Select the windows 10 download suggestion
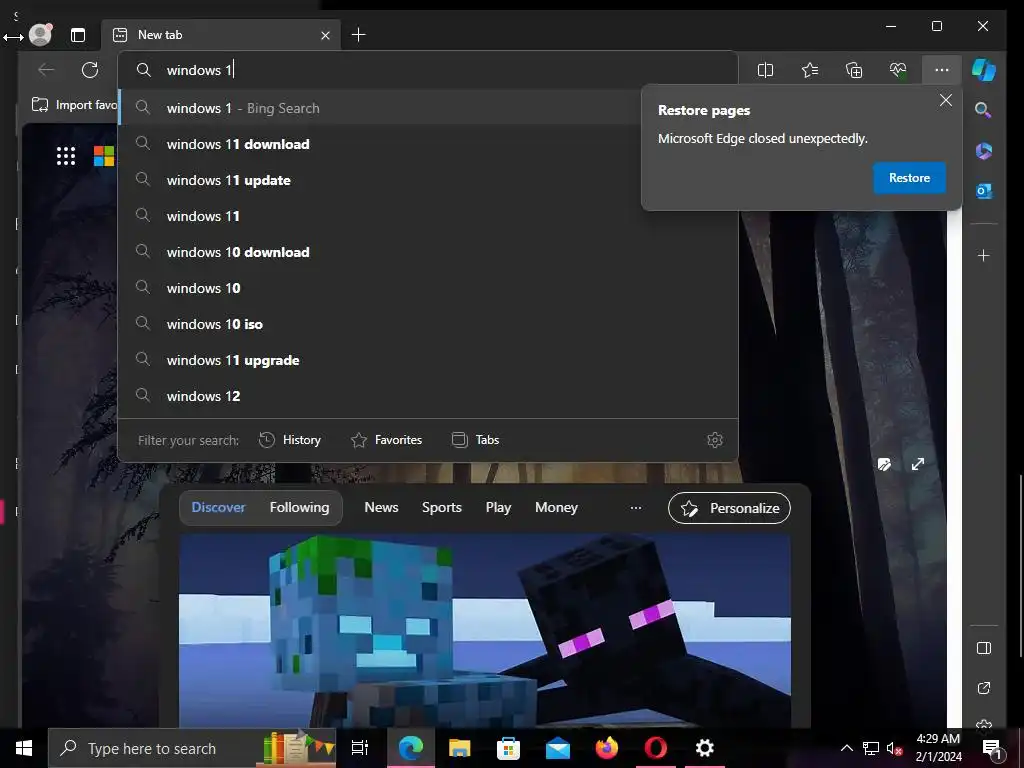Screen dimensions: 1024x768 [x=428, y=252]
